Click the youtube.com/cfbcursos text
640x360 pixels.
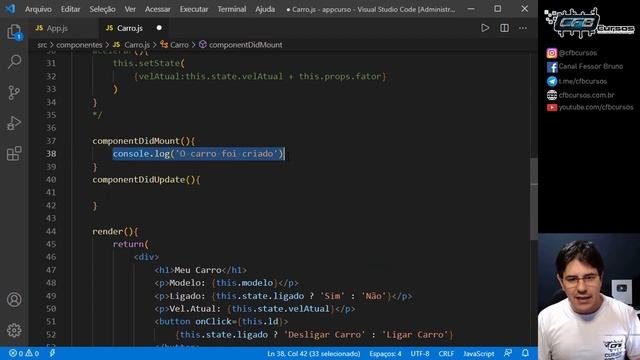596,107
